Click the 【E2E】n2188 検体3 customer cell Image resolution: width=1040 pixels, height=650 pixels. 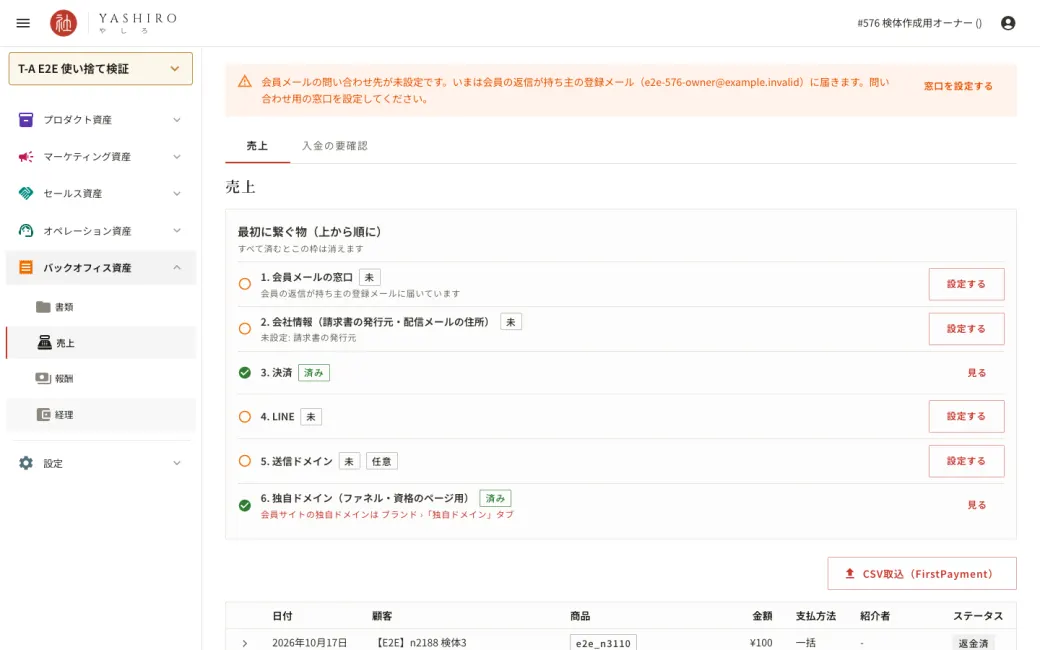click(421, 643)
